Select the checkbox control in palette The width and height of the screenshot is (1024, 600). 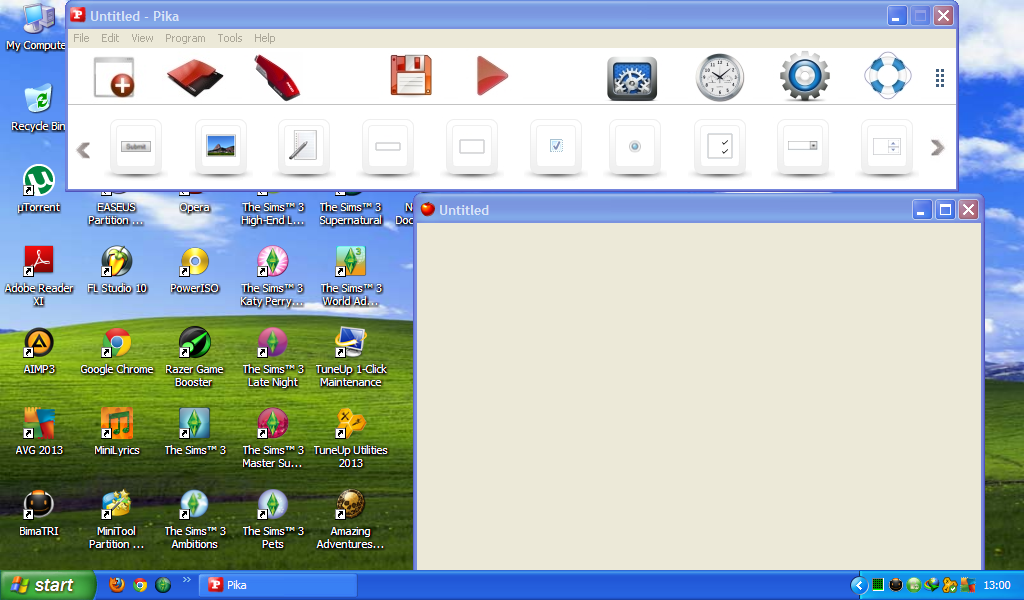556,147
